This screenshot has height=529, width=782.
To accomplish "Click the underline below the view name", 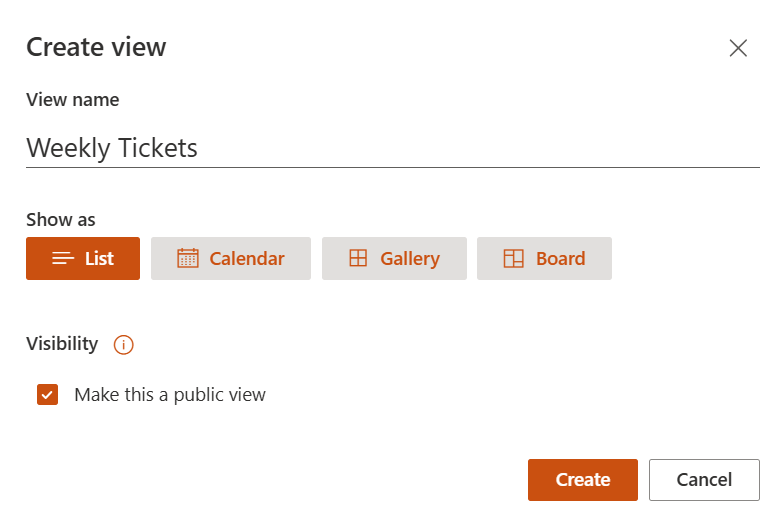I will pos(392,167).
